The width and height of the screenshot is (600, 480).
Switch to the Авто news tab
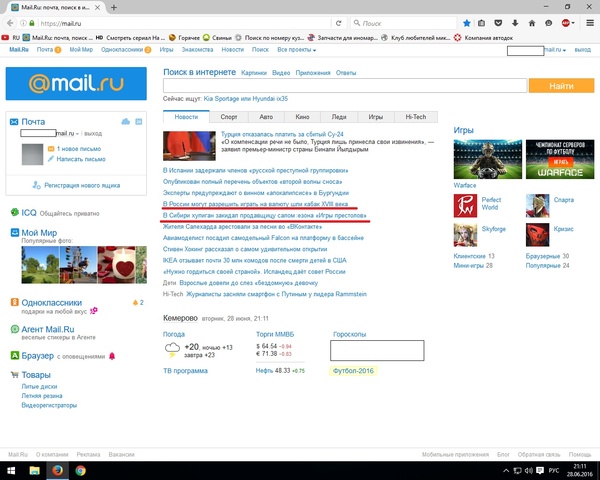266,117
